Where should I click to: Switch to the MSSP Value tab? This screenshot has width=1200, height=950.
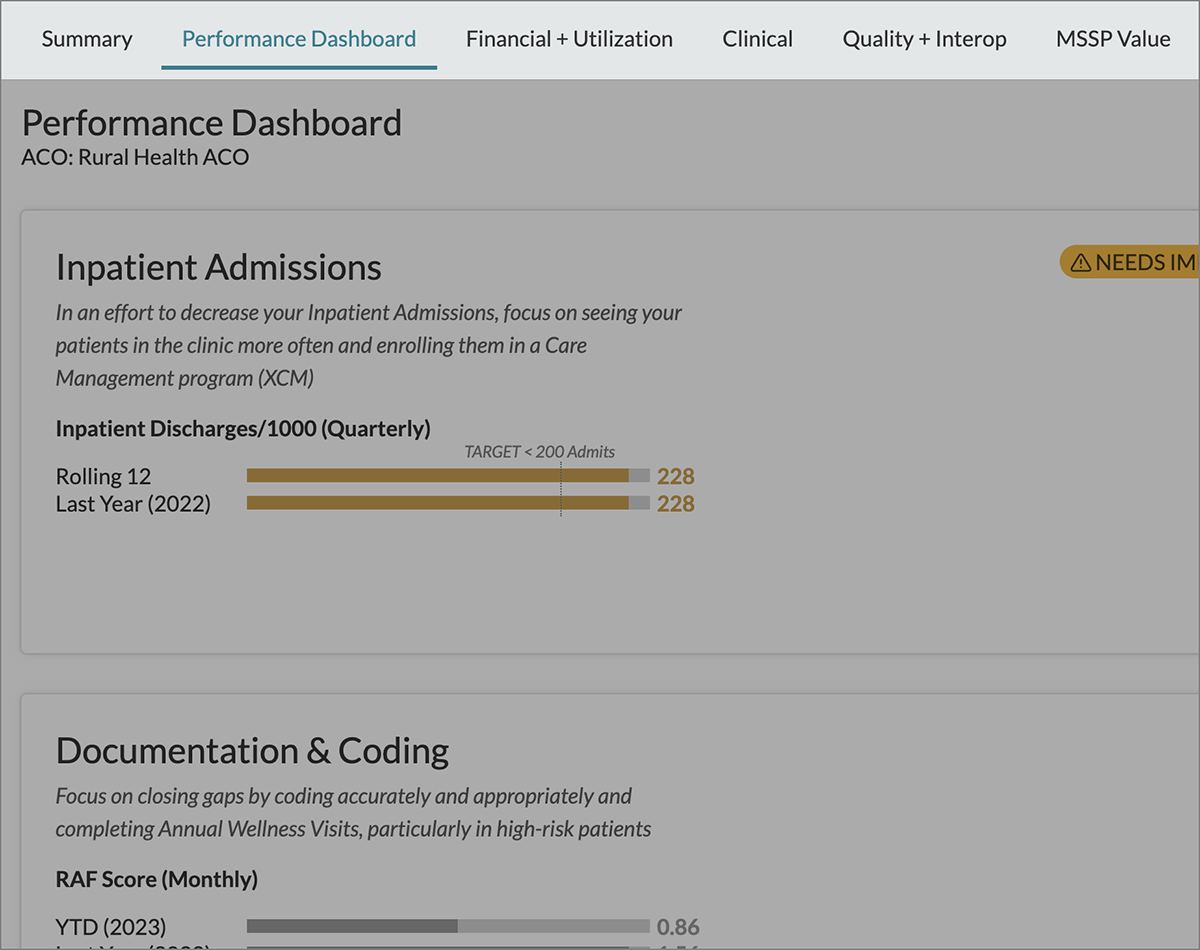point(1112,39)
